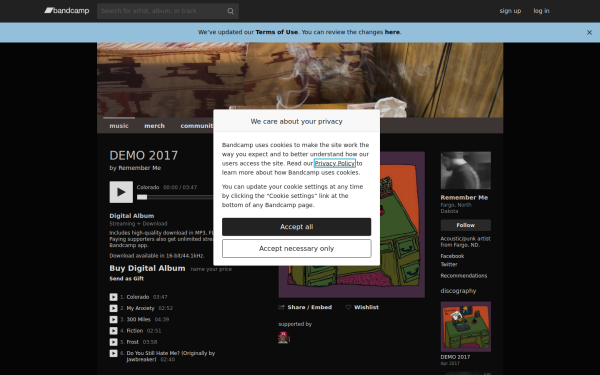This screenshot has width=600, height=375.
Task: Click Buy Digital Album
Action: 147,268
